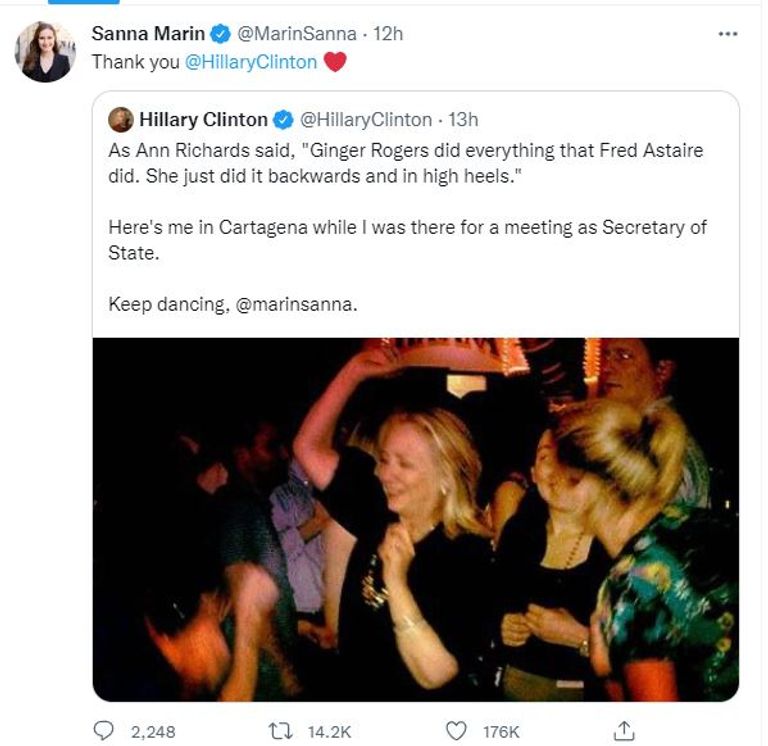Open the 12h tweet timestamp

coord(388,33)
